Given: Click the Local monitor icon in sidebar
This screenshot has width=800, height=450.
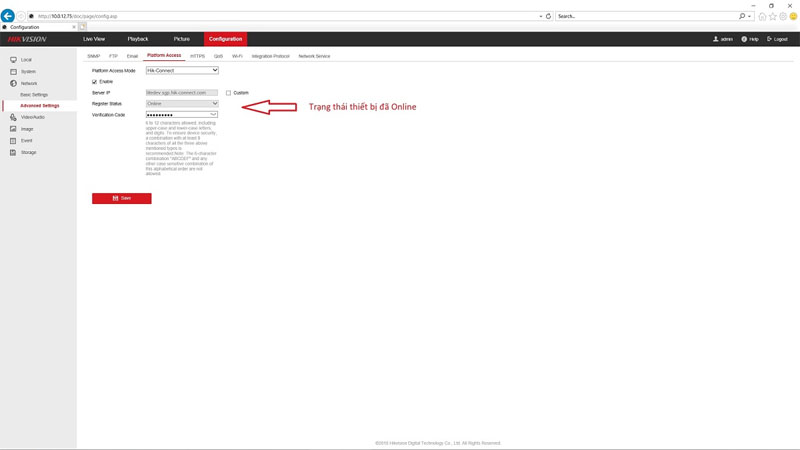Looking at the screenshot, I should [13, 60].
